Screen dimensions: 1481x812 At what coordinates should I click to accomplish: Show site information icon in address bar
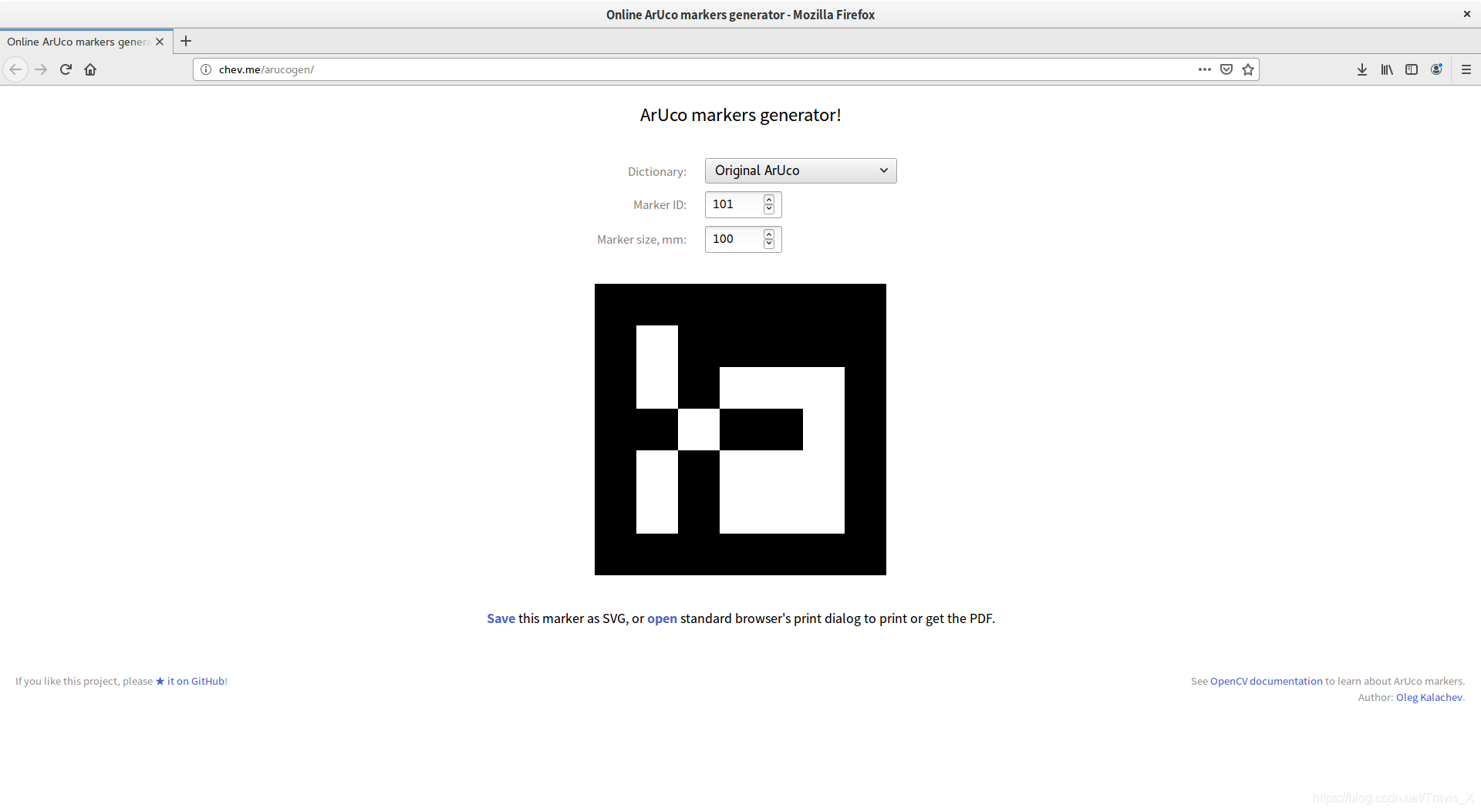pyautogui.click(x=206, y=69)
